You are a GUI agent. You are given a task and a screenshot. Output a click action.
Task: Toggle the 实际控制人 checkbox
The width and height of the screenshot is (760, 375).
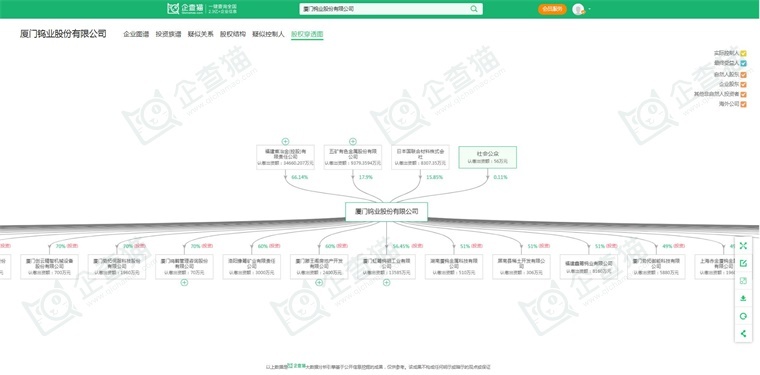tap(743, 53)
